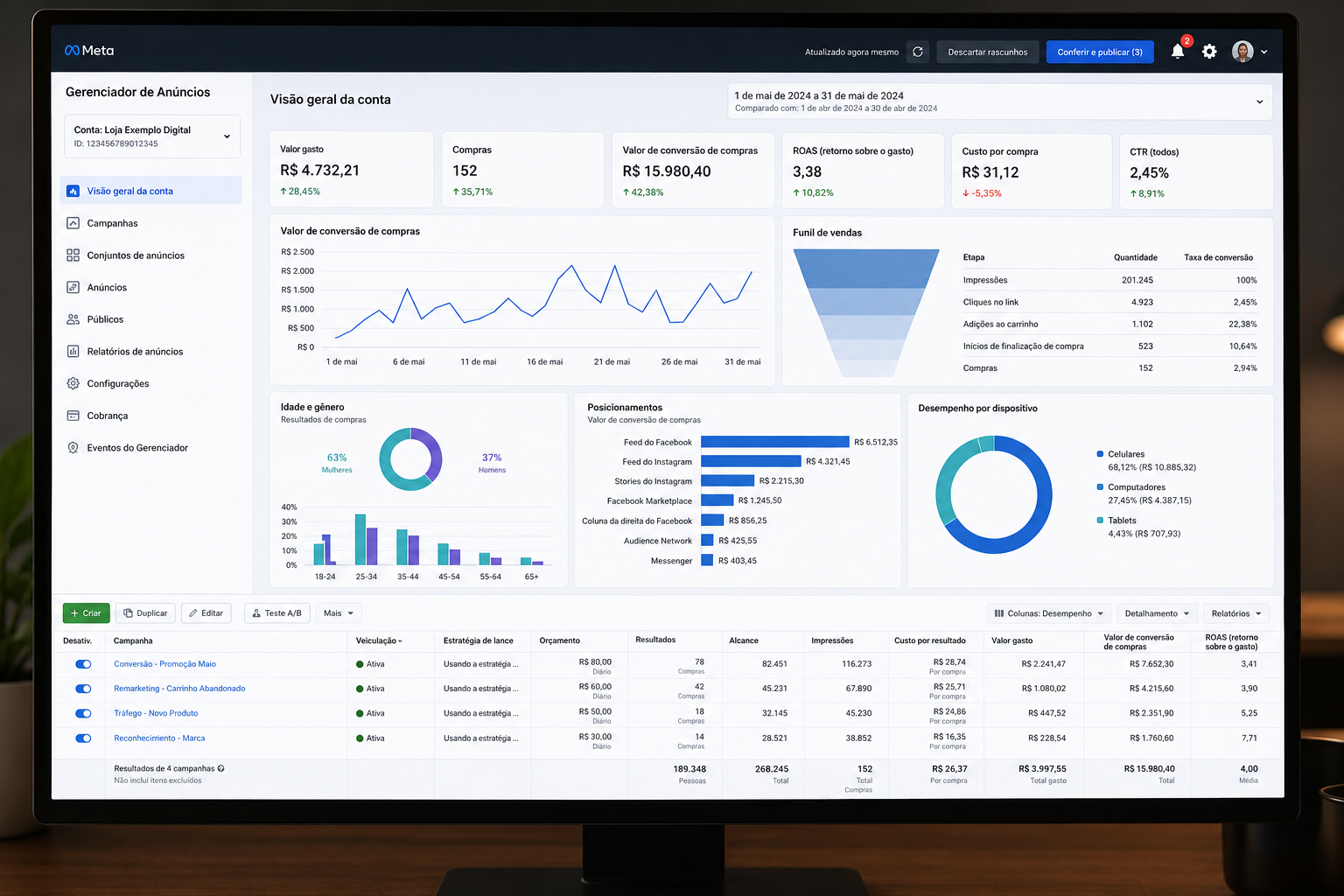The width and height of the screenshot is (1344, 896).
Task: Click the Compras 152 summary card
Action: pyautogui.click(x=522, y=170)
